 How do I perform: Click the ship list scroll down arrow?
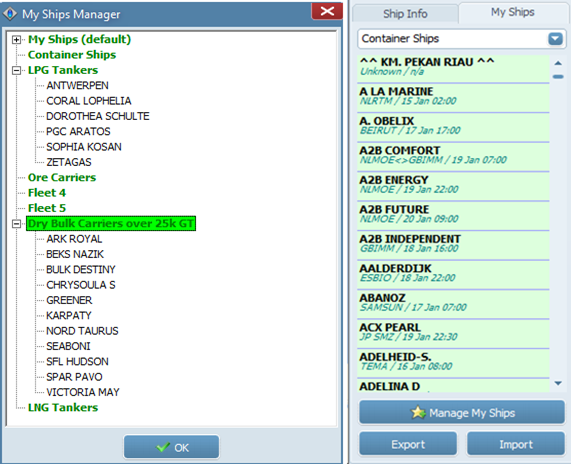tap(558, 383)
